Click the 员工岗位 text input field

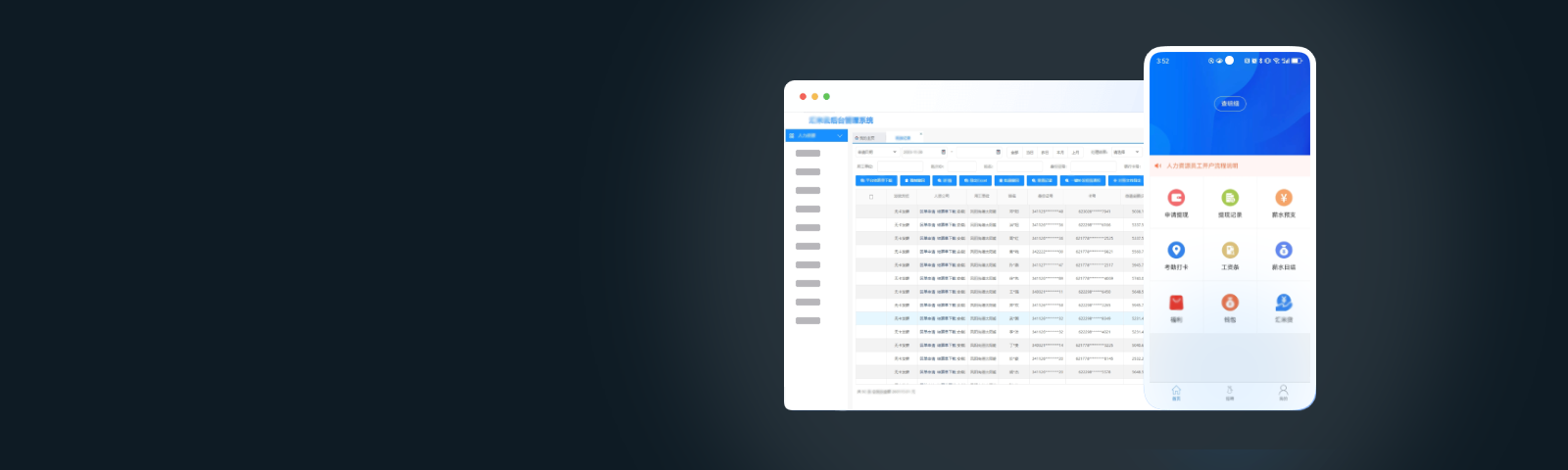point(900,166)
